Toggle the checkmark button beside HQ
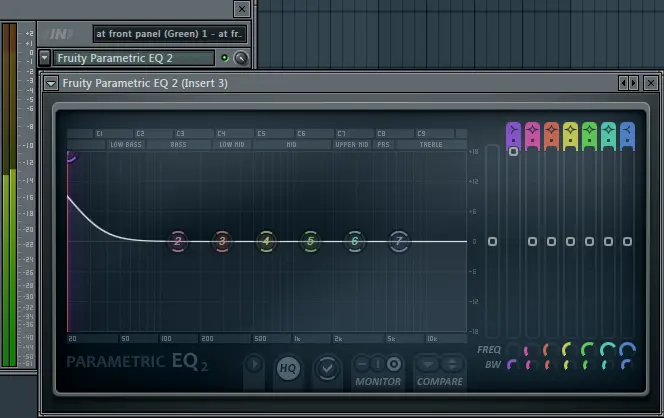Image resolution: width=664 pixels, height=418 pixels. [x=327, y=368]
